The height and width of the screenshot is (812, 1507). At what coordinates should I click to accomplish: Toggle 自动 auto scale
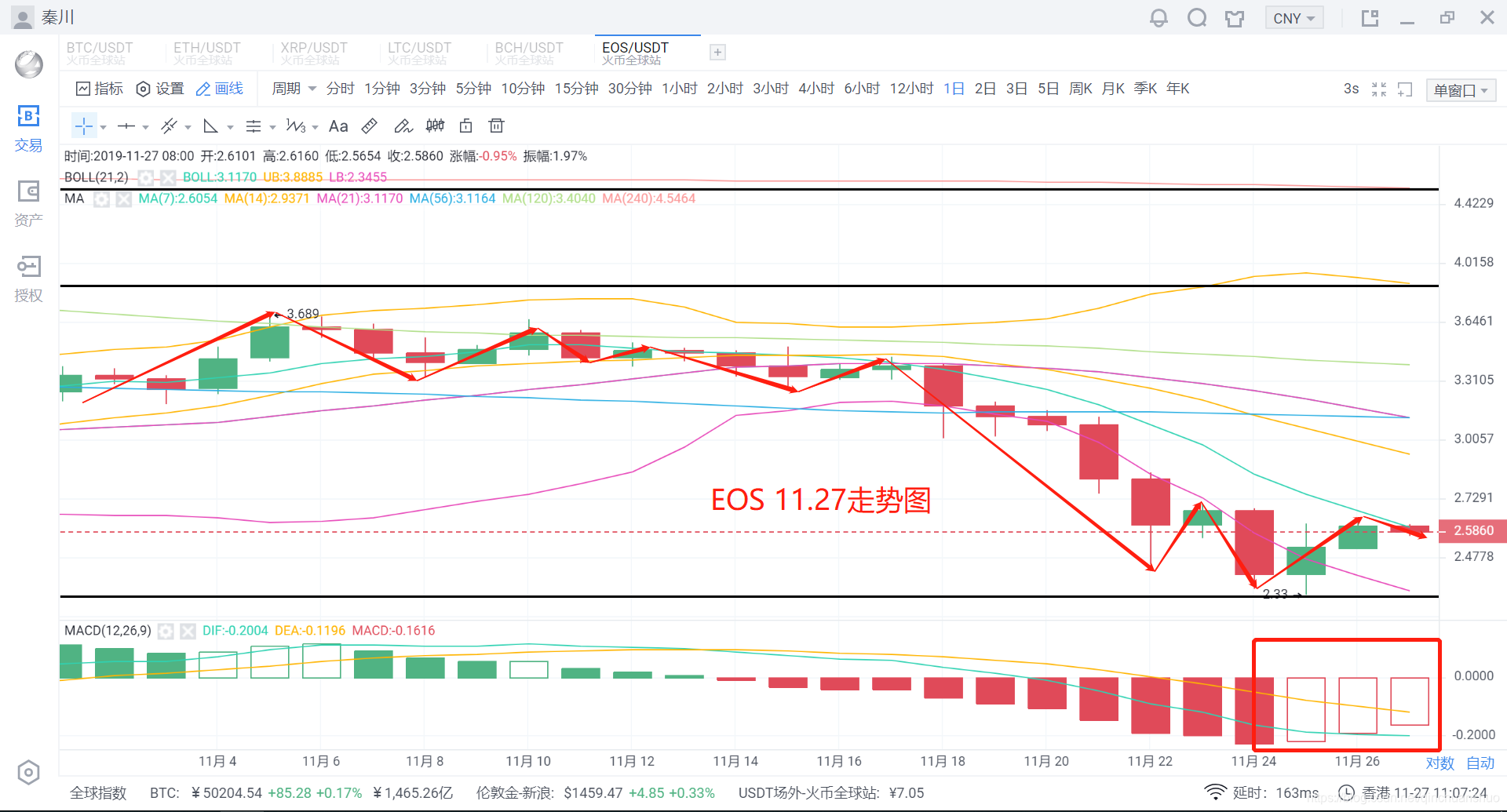[1480, 763]
